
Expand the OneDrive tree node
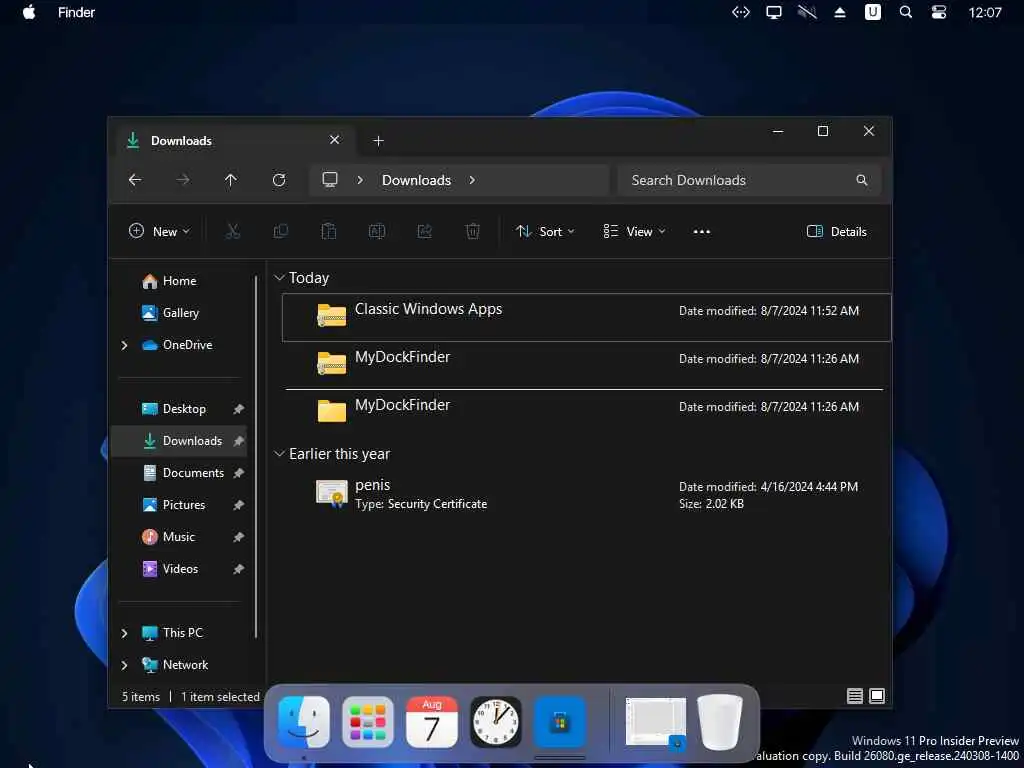pos(124,345)
